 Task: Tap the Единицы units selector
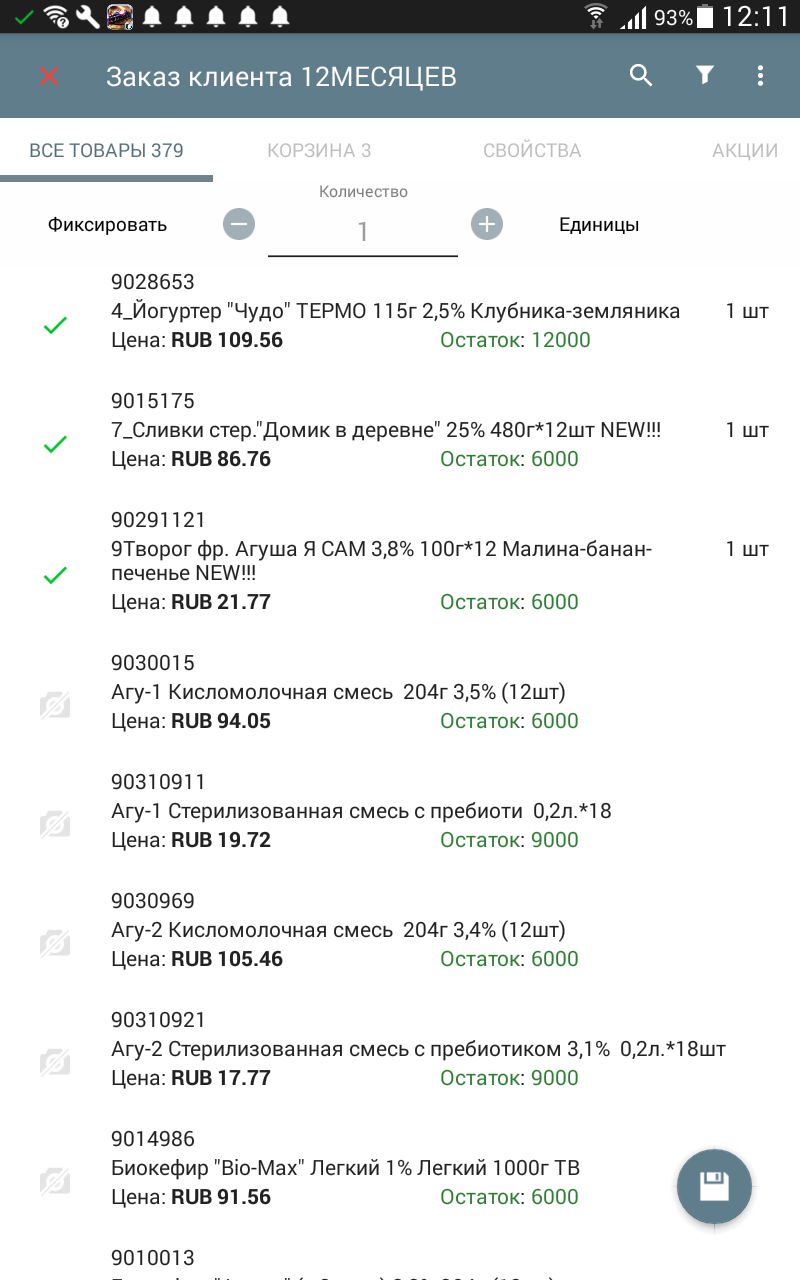click(x=599, y=225)
